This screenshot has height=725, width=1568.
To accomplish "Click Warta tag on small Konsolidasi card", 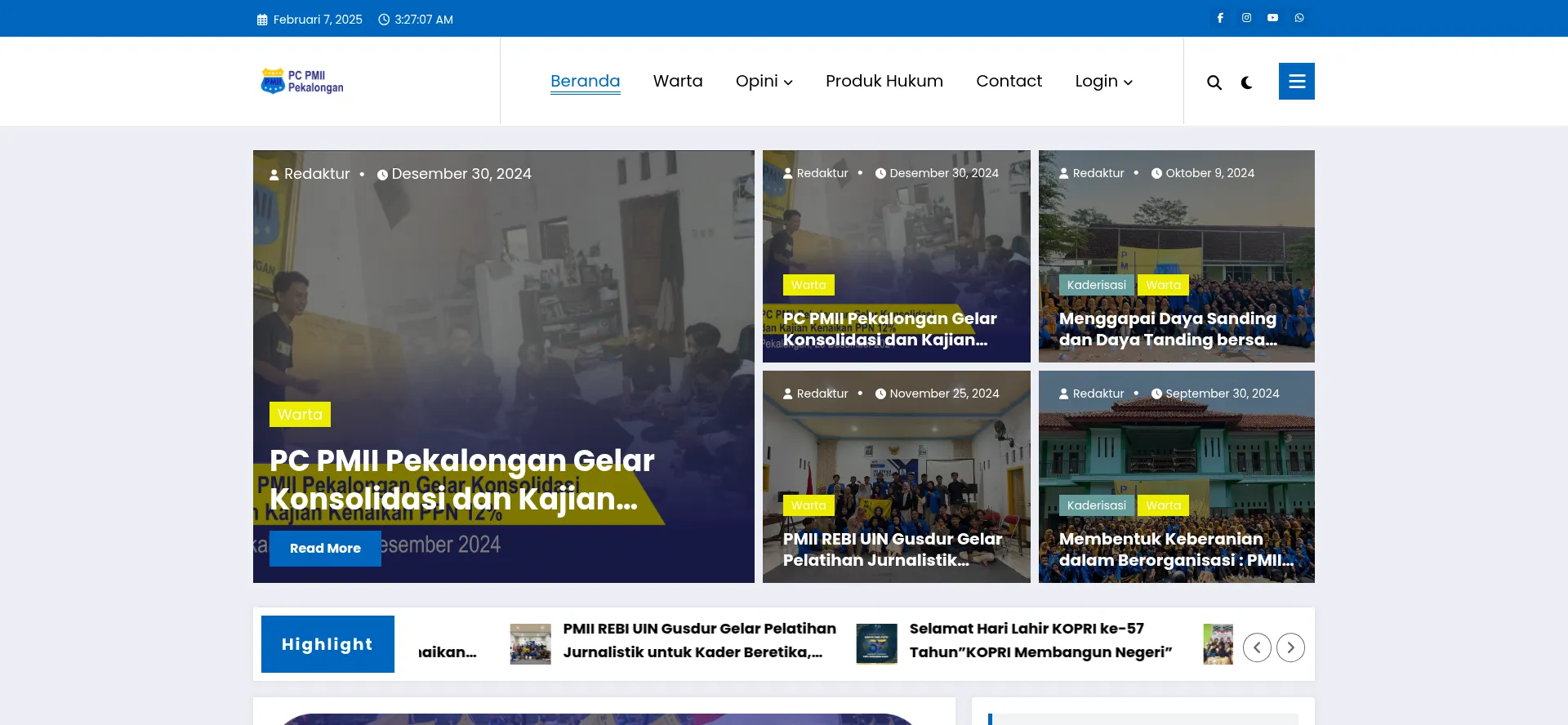I will point(808,285).
